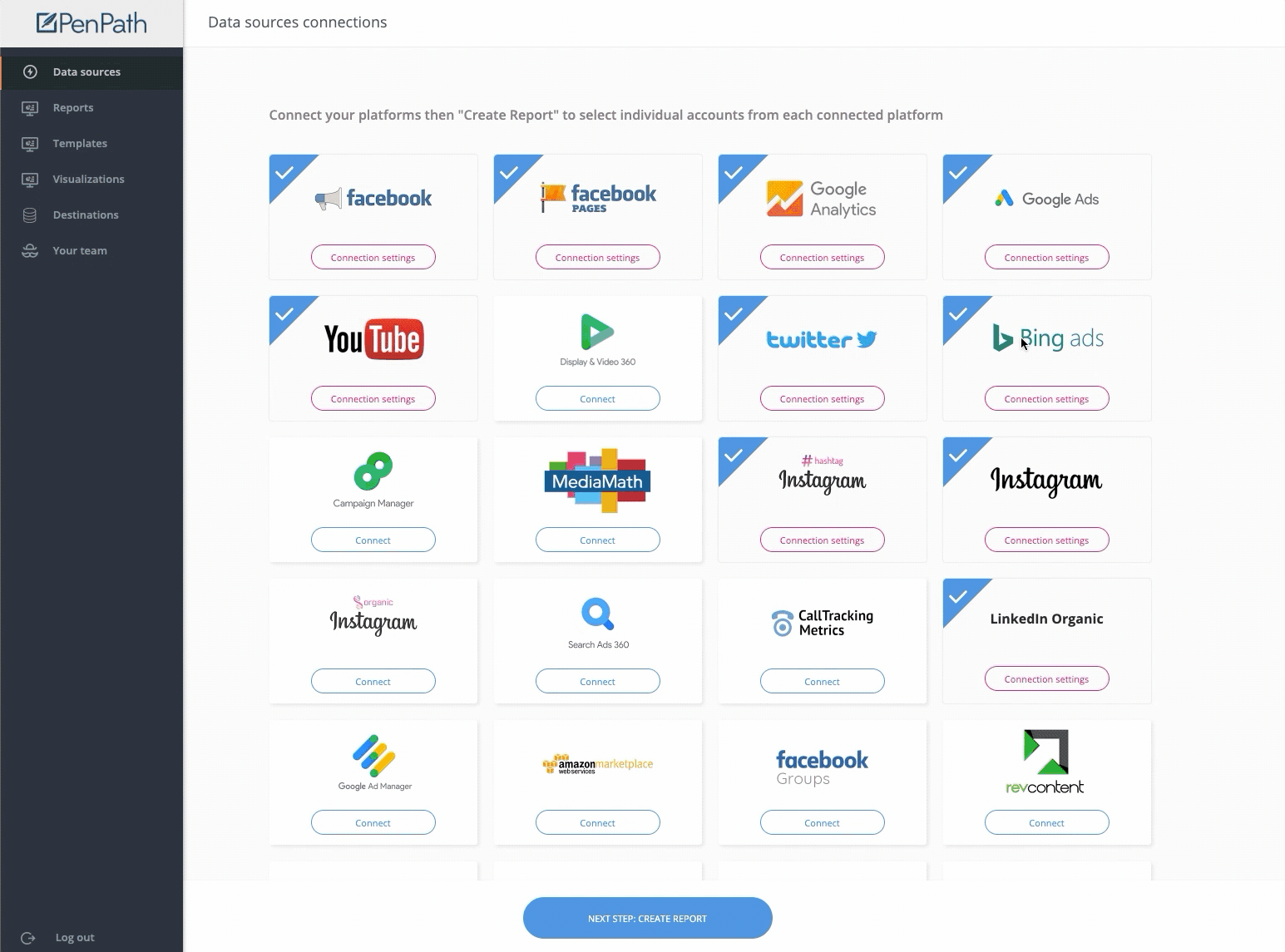Click the Twitter logo
The image size is (1285, 952).
coord(822,339)
